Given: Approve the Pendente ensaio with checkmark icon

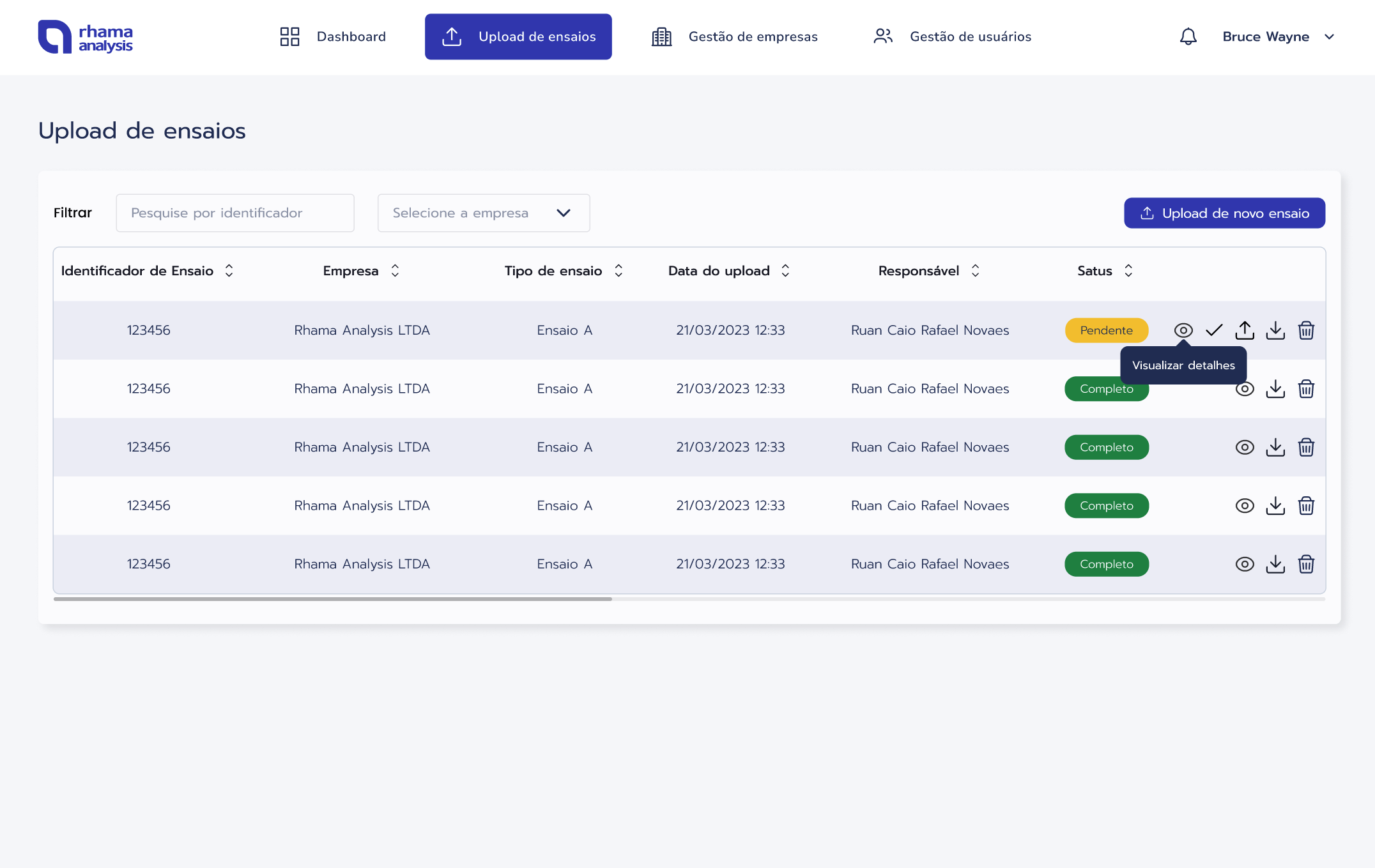Looking at the screenshot, I should [1214, 330].
